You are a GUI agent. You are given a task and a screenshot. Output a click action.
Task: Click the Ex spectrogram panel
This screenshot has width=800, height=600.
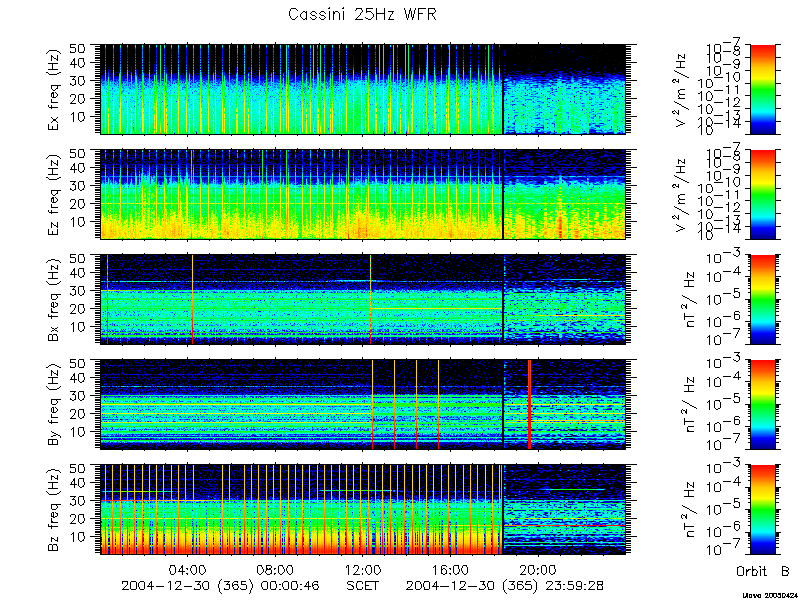(363, 89)
